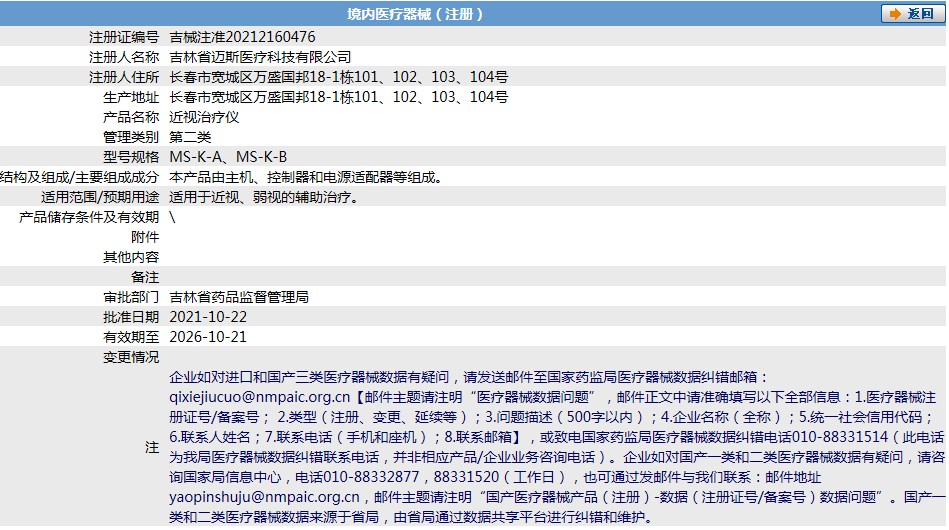Screen dimensions: 949x530
Task: Click the 返回 back button
Action: 912,13
